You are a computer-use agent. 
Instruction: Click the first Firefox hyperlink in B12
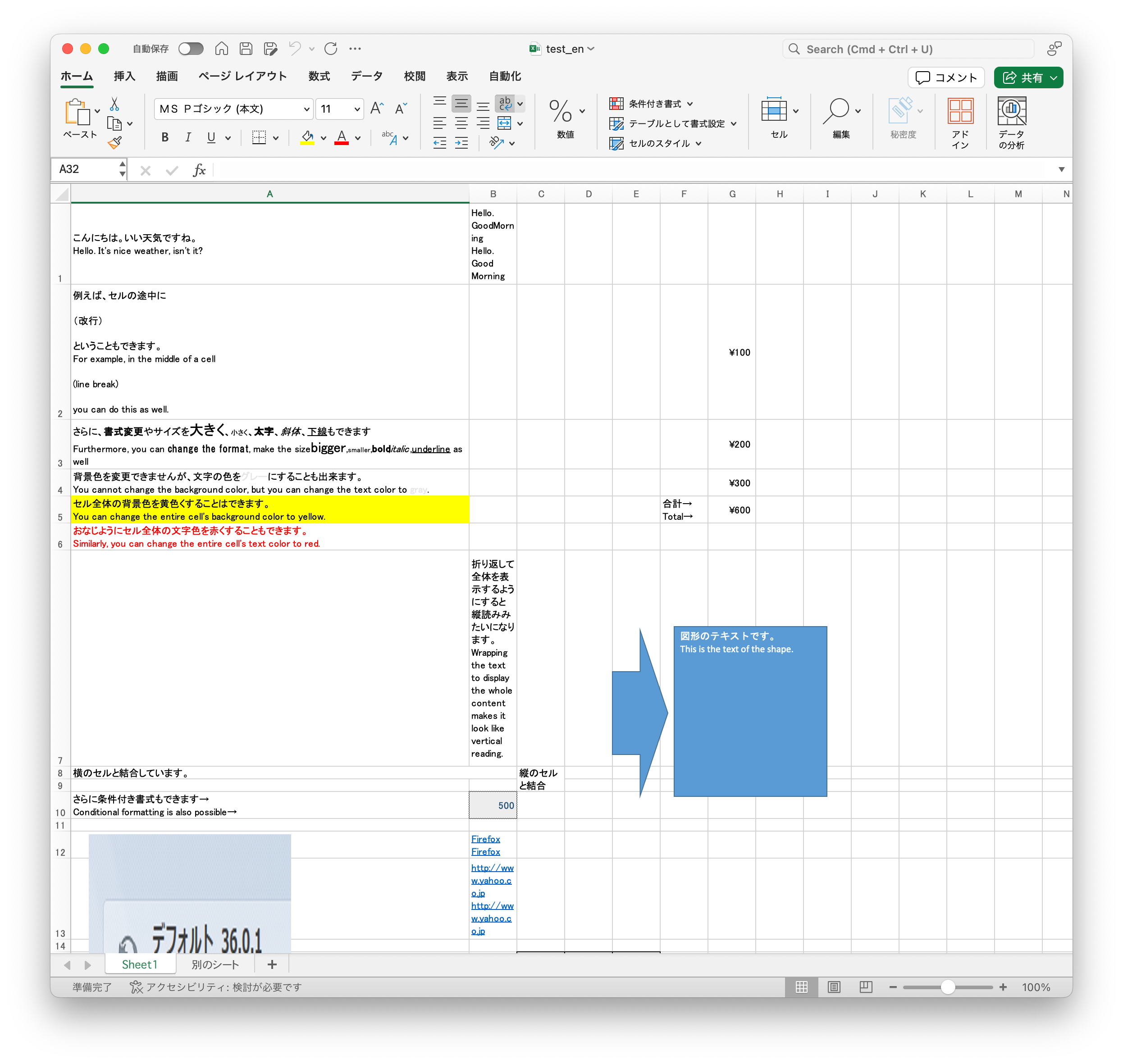pyautogui.click(x=486, y=839)
